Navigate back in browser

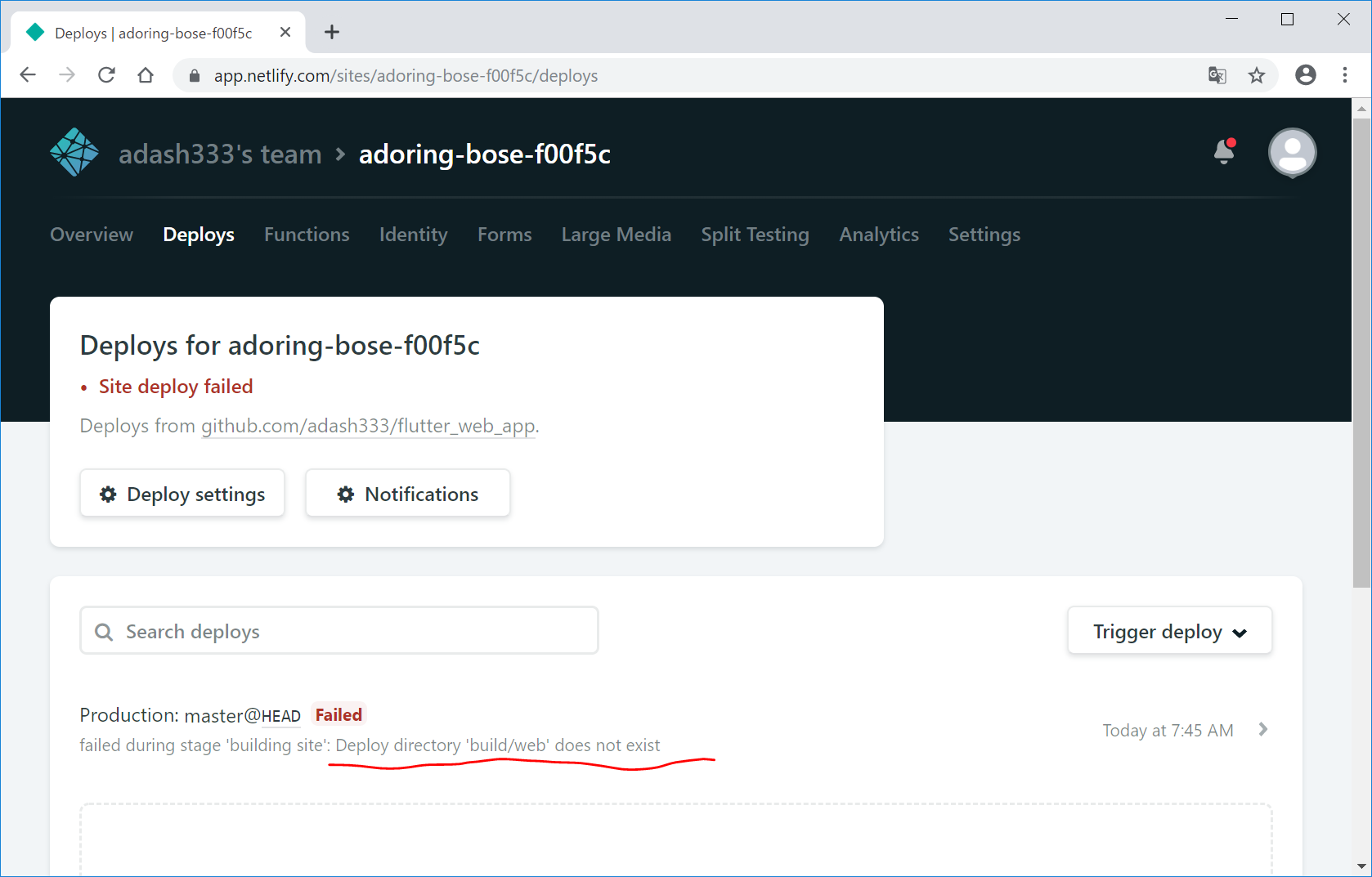(x=28, y=75)
